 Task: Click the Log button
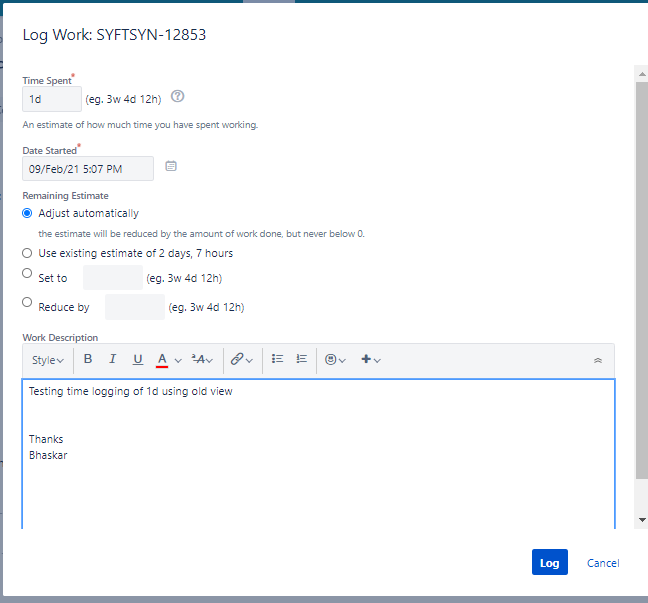point(550,562)
